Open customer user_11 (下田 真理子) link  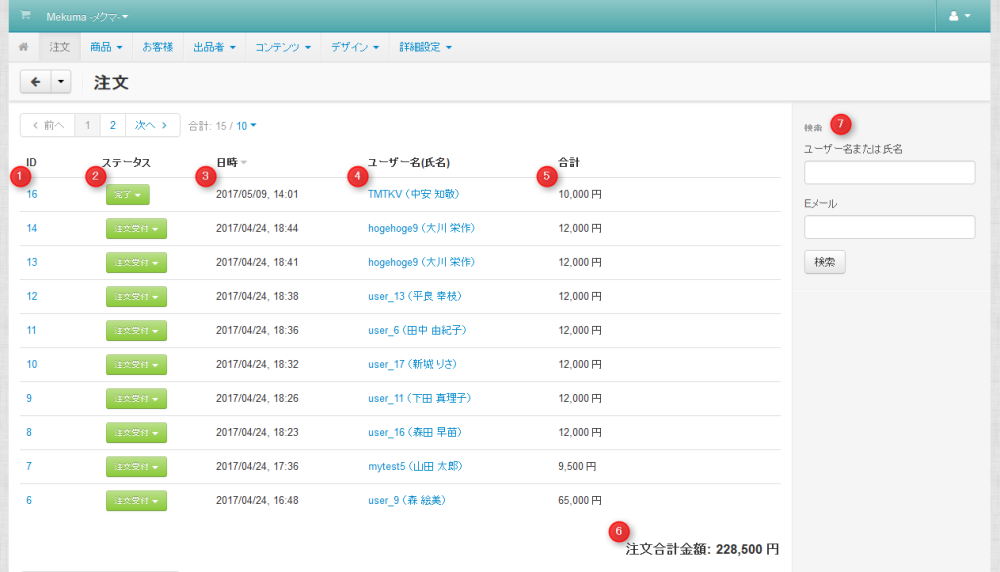pos(420,398)
